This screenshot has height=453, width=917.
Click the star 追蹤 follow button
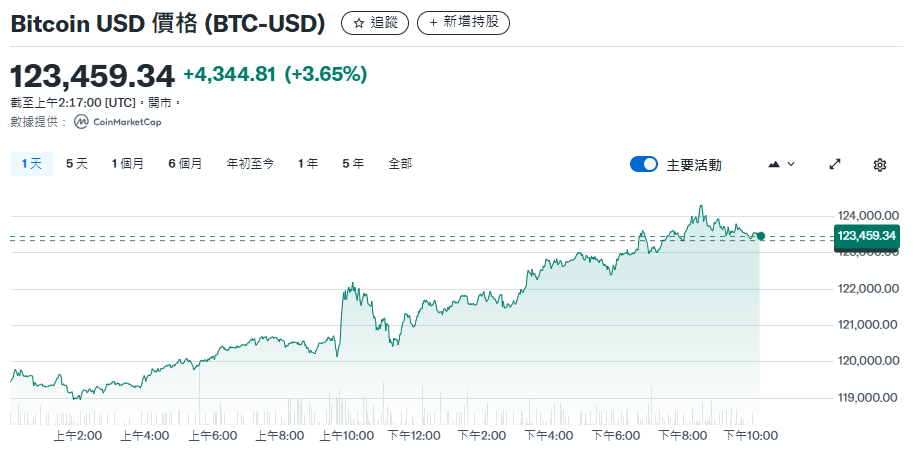coord(374,23)
